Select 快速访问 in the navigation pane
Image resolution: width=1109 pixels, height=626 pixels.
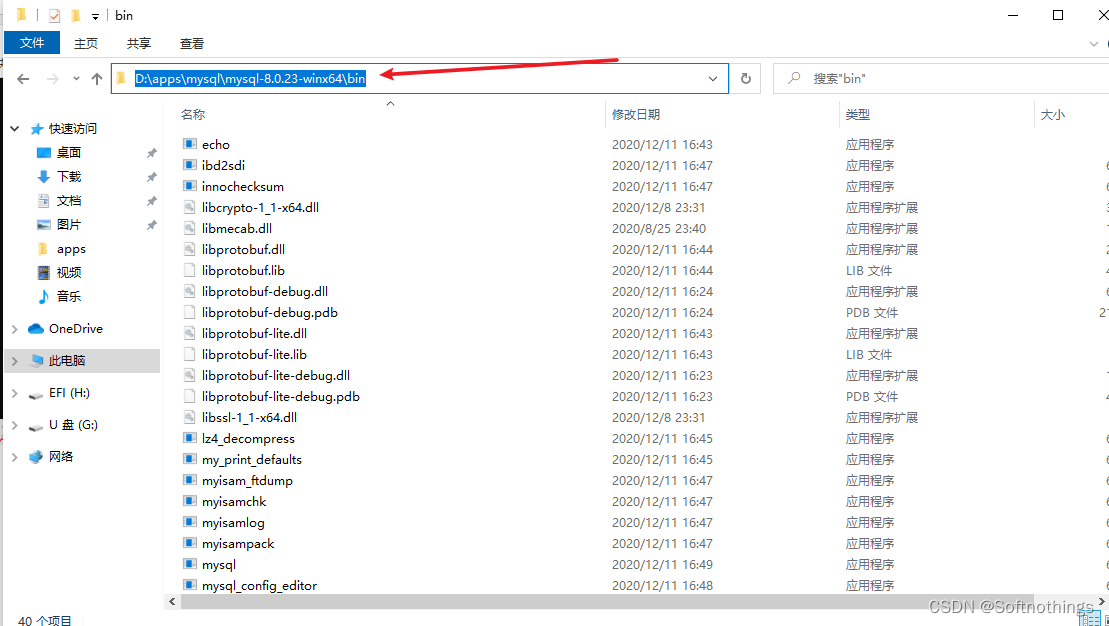pos(72,129)
